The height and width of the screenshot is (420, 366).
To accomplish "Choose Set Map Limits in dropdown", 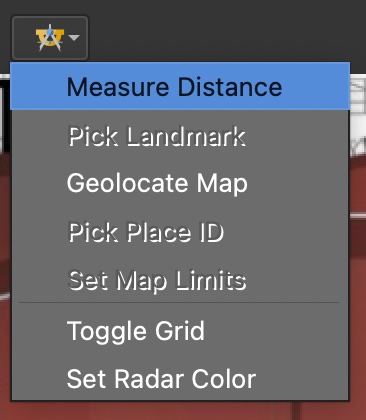I will [180, 280].
